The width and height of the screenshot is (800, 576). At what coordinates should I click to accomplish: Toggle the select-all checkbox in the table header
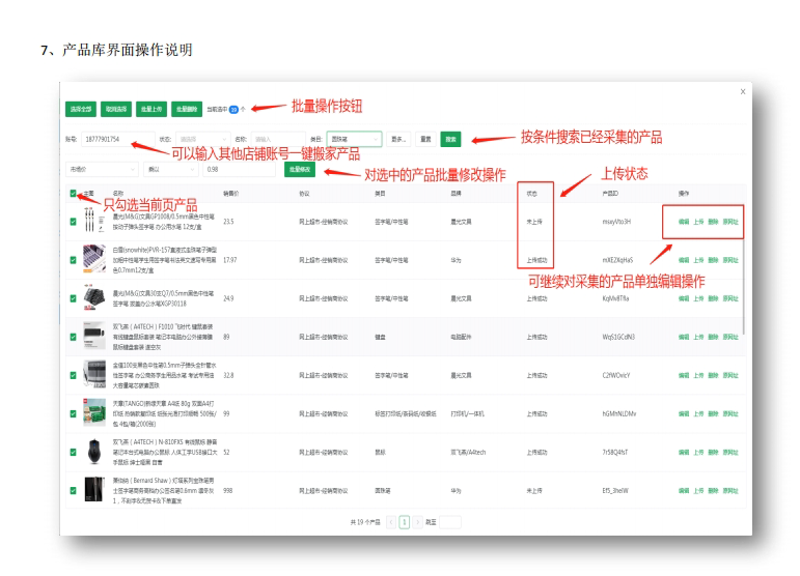coord(73,193)
